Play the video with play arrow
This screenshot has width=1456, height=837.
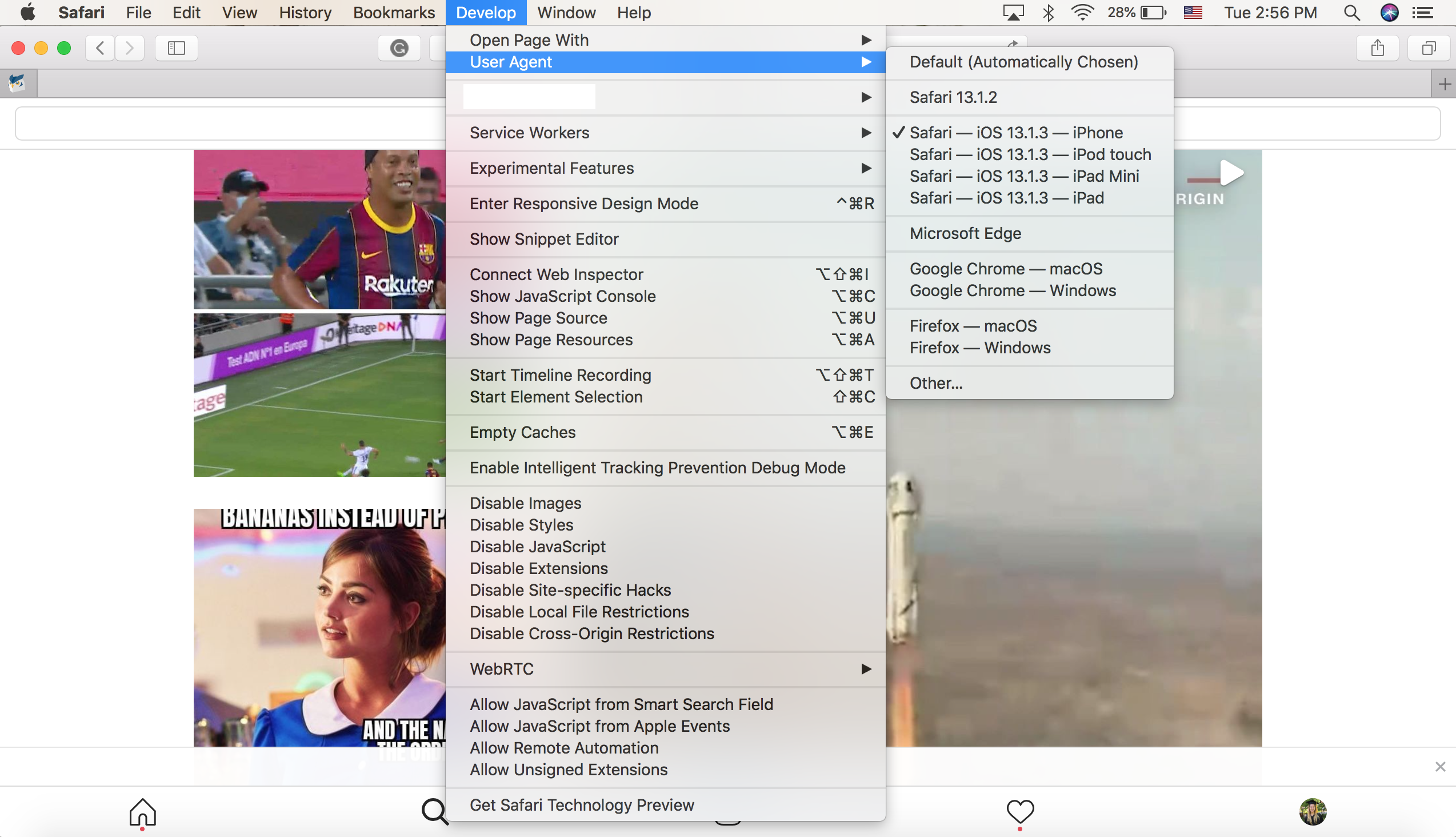click(1231, 173)
